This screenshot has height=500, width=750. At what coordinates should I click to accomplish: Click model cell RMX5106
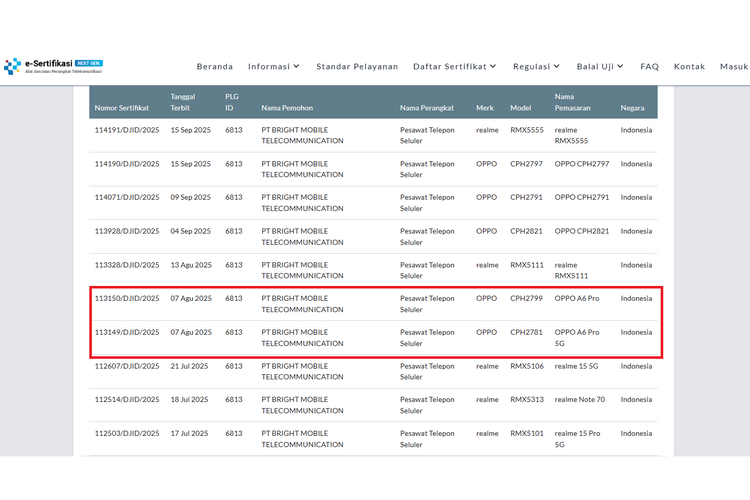coord(527,366)
